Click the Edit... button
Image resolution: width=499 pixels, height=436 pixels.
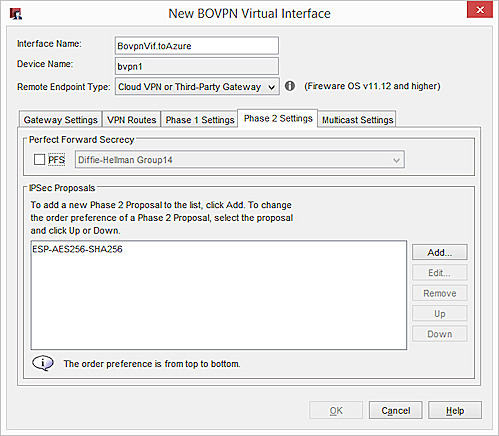pos(440,273)
